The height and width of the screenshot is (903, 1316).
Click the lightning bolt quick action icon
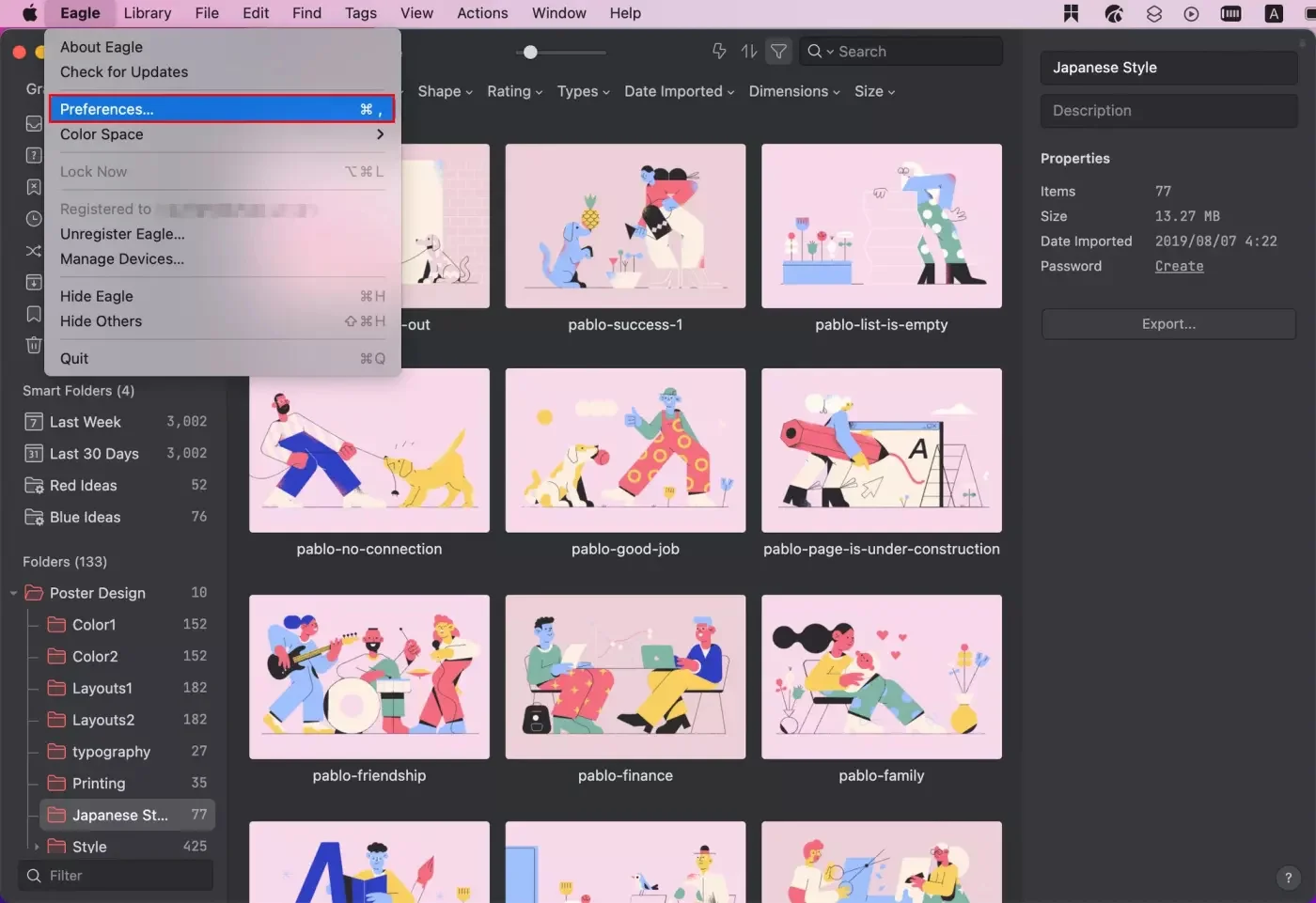[x=719, y=52]
